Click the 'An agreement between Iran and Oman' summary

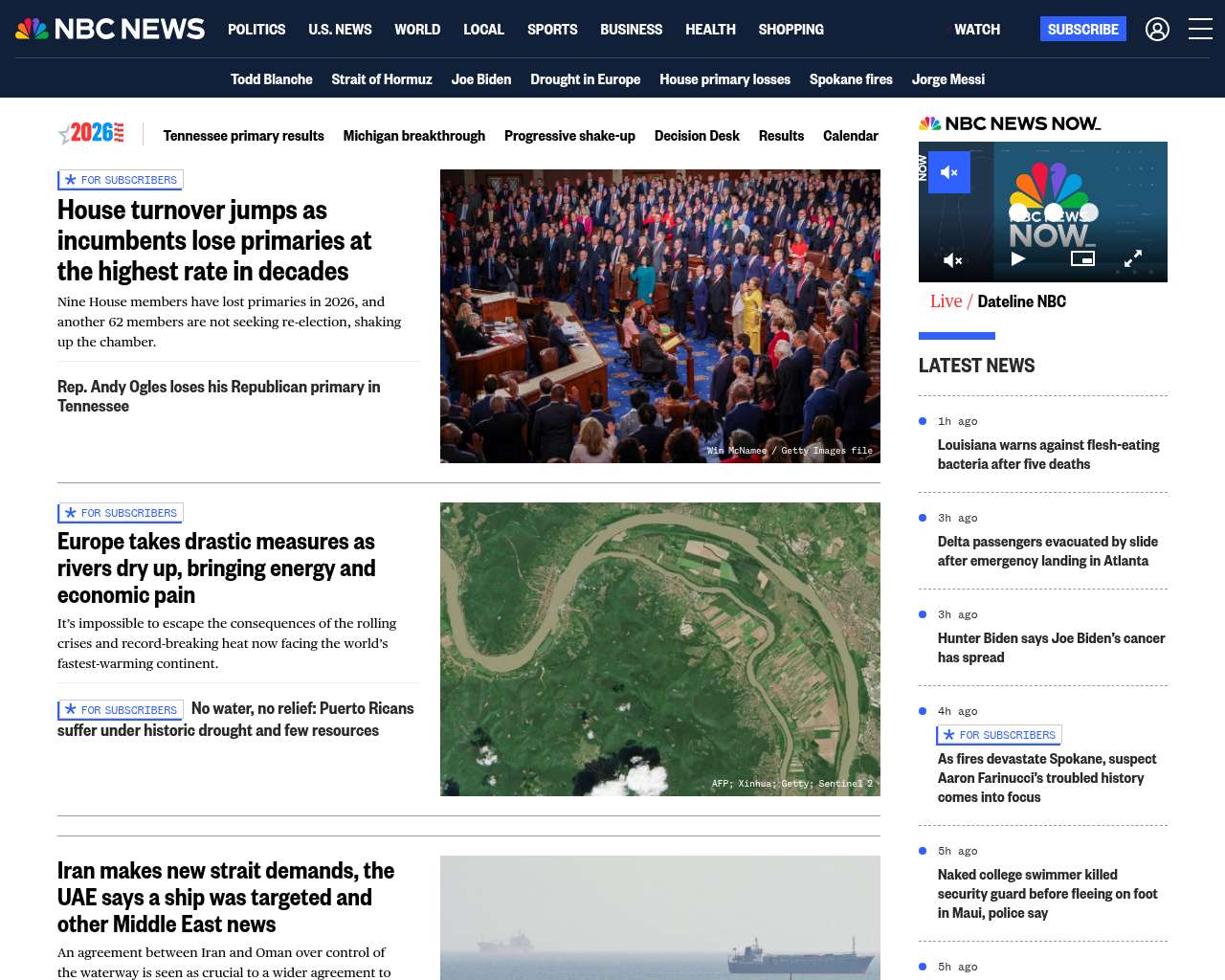(x=224, y=962)
